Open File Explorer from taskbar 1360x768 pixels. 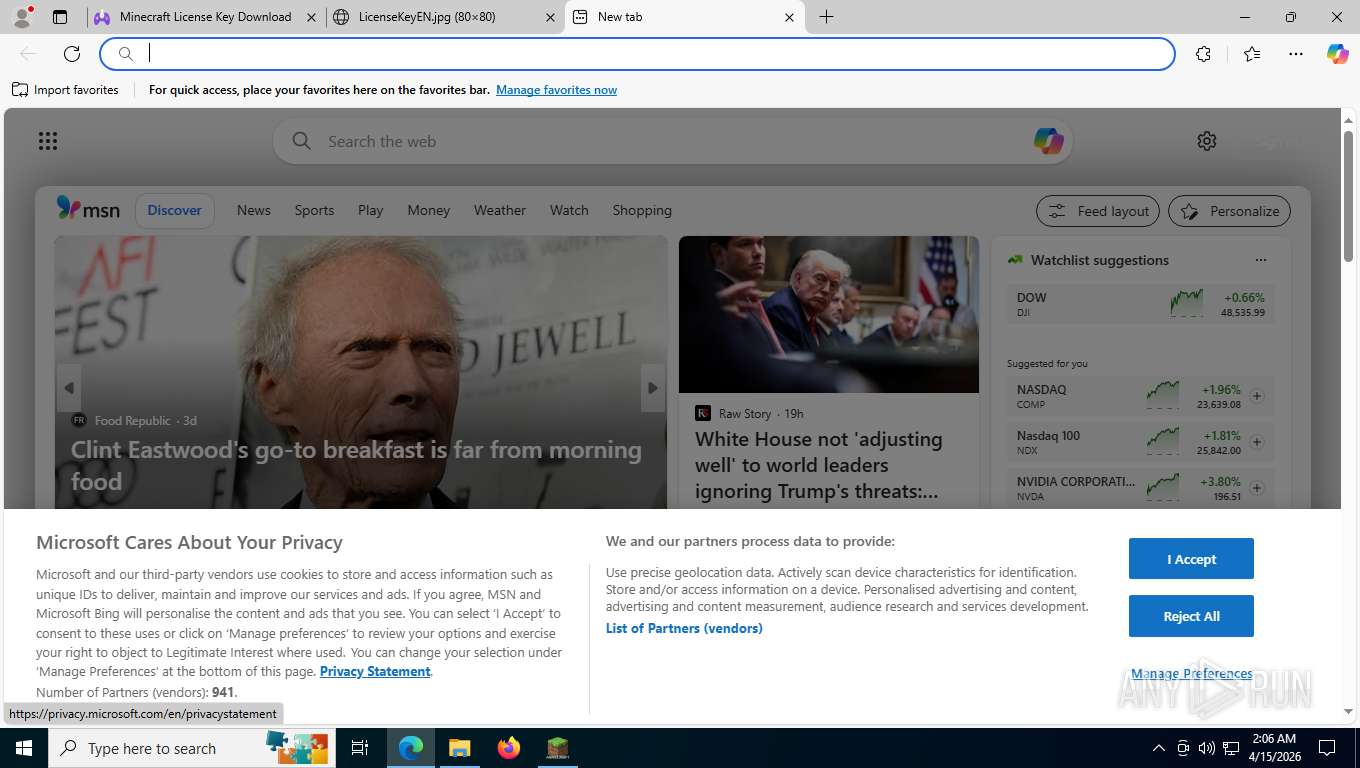tap(459, 748)
